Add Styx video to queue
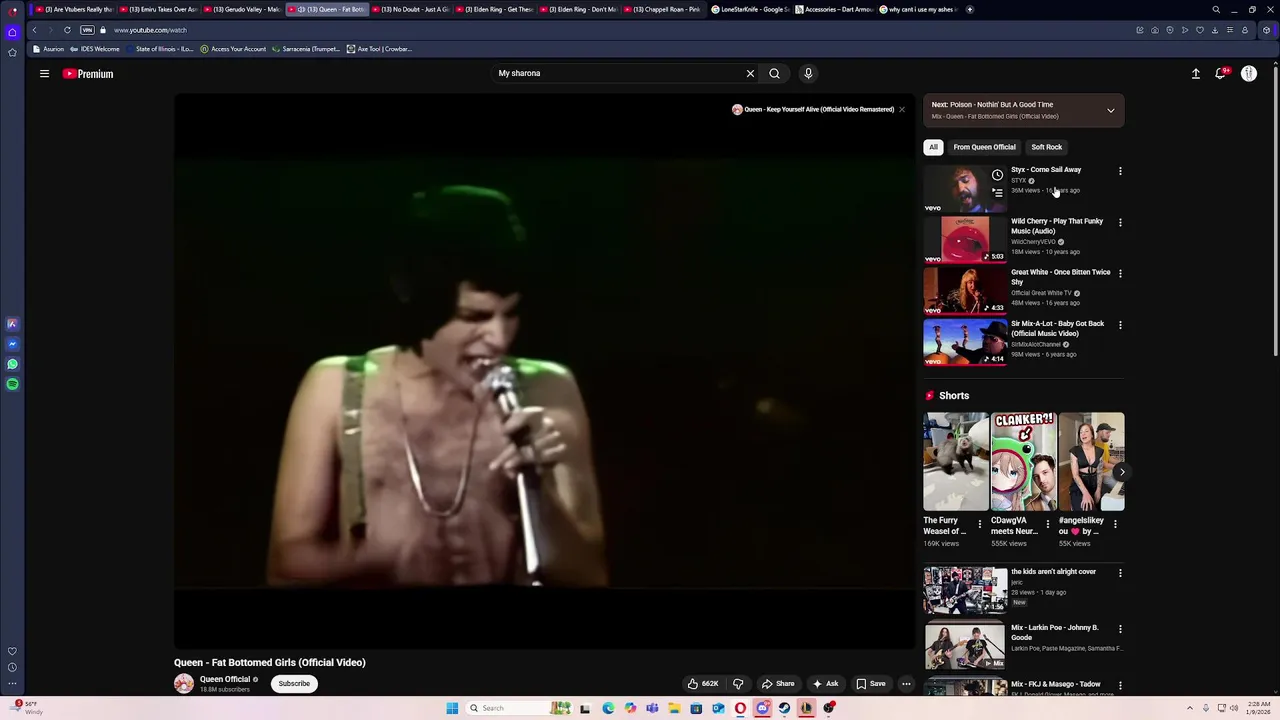 click(x=997, y=193)
